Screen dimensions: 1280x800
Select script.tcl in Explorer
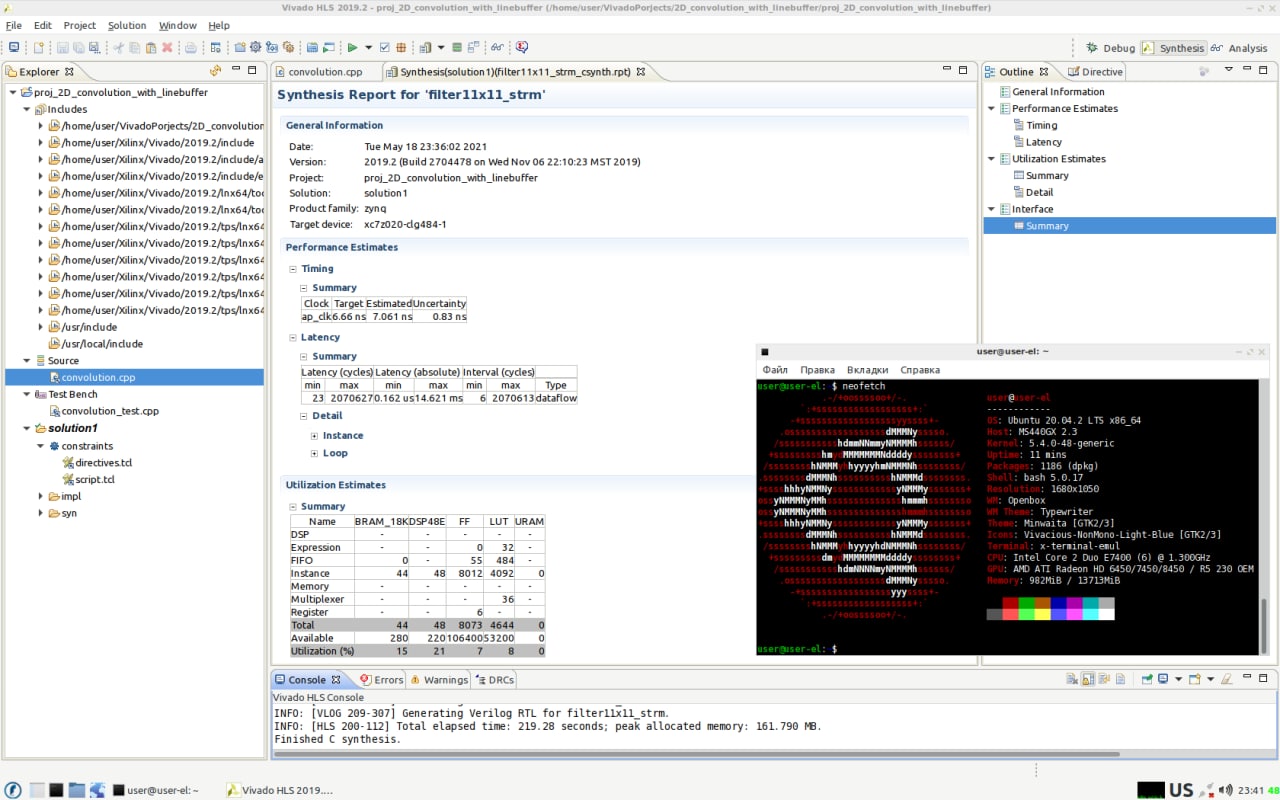94,480
